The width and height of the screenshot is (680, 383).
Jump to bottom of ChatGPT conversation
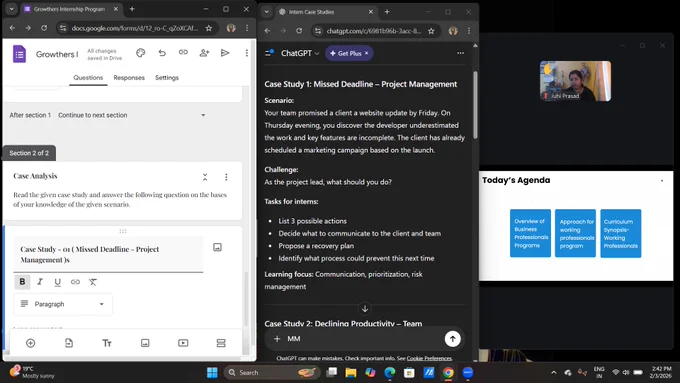[365, 309]
